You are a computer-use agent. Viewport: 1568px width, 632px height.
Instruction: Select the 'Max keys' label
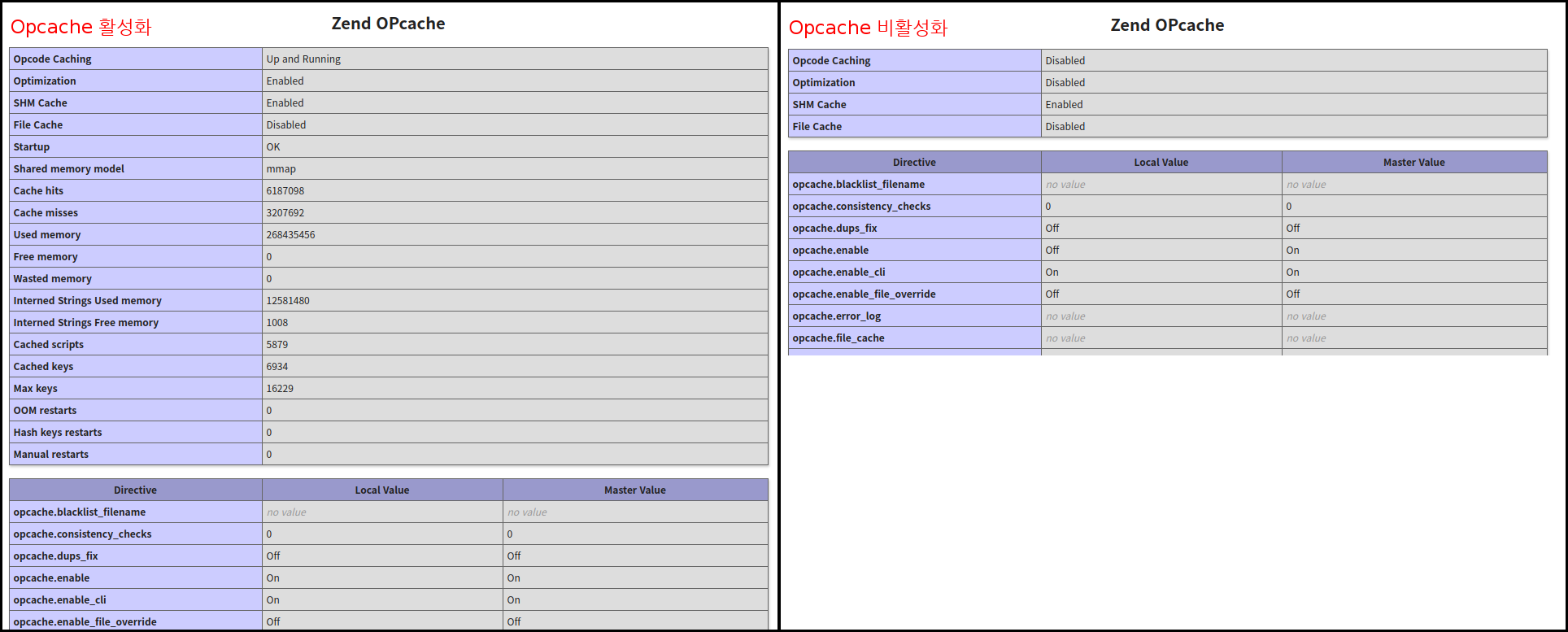(x=36, y=388)
